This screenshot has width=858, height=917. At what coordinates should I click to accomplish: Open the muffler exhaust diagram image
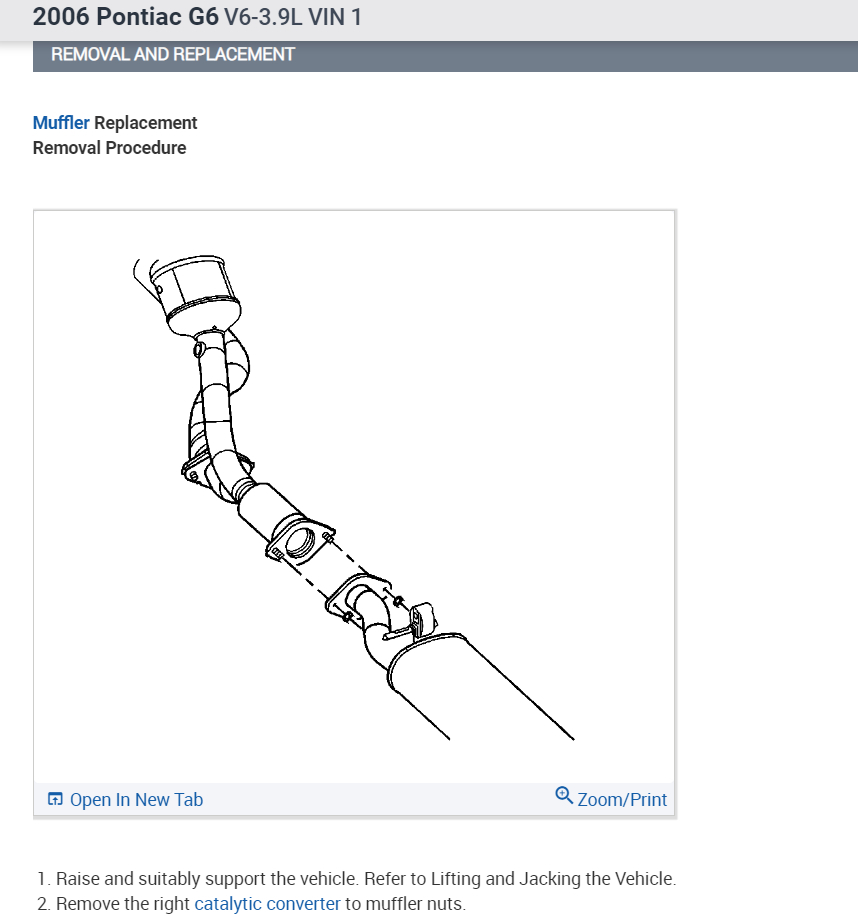coord(354,497)
